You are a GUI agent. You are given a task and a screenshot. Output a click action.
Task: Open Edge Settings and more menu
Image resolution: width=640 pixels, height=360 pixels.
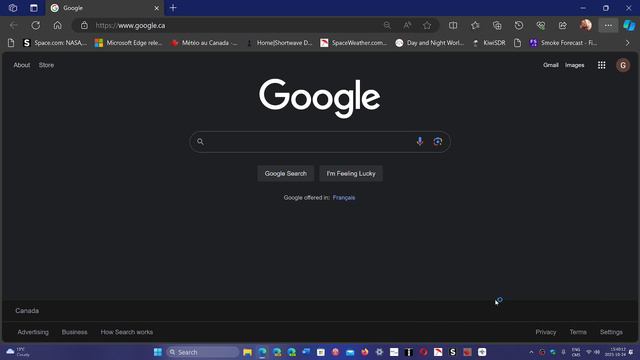pos(608,25)
